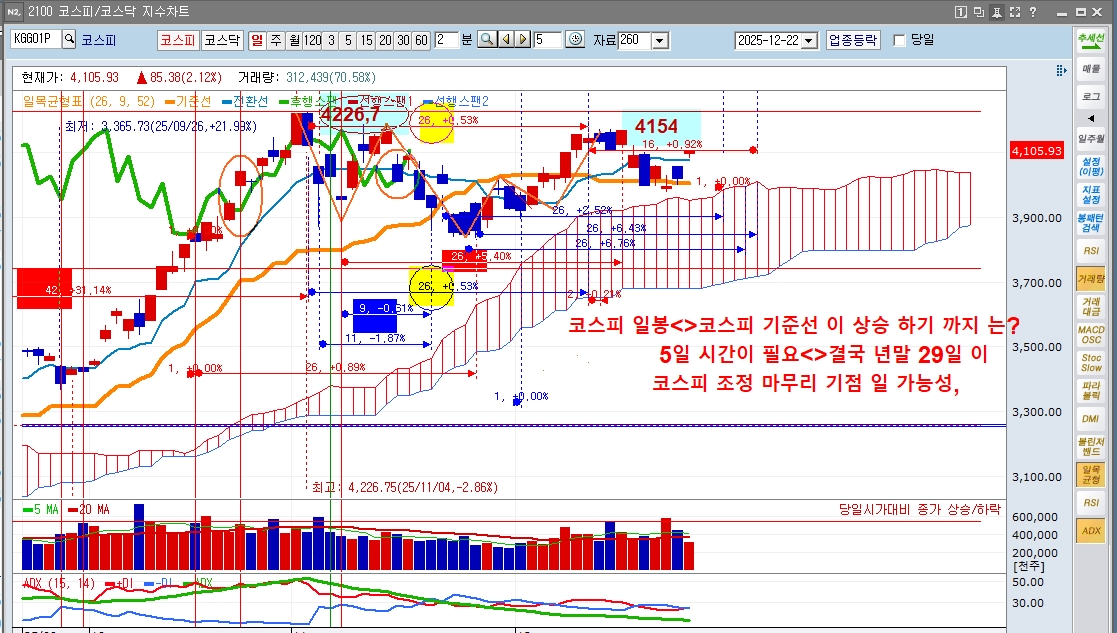Image resolution: width=1117 pixels, height=633 pixels.
Task: Click the 업종등락 button
Action: [852, 40]
